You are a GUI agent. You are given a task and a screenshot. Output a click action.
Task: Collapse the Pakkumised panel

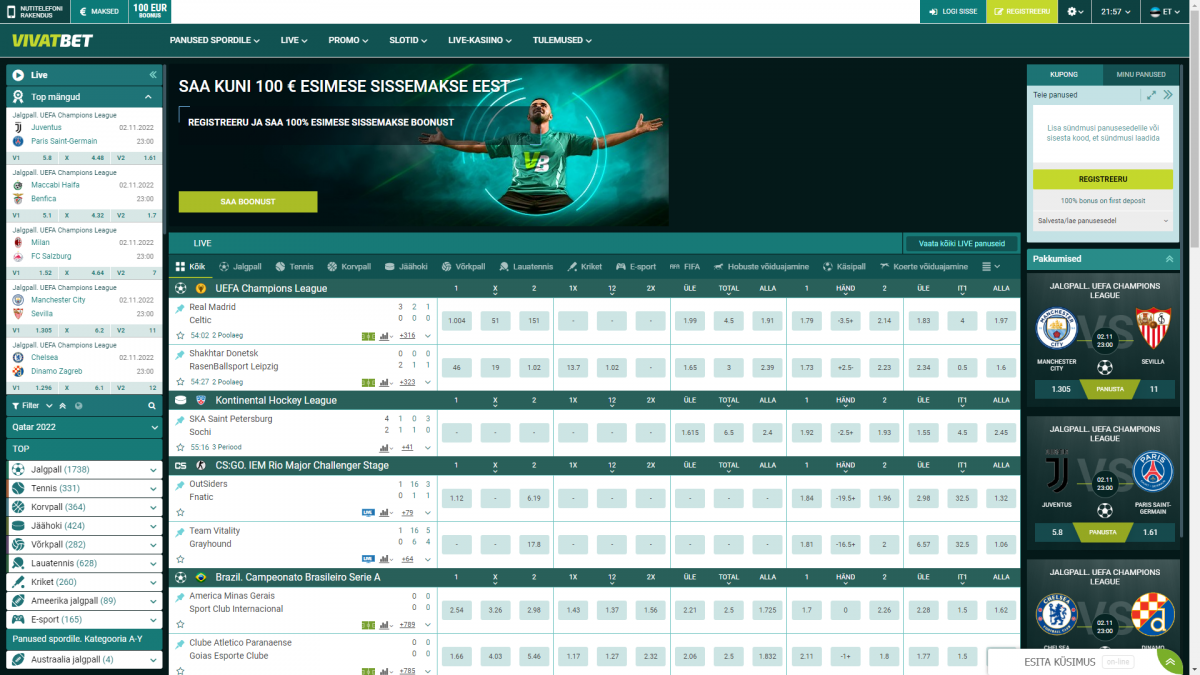1170,259
